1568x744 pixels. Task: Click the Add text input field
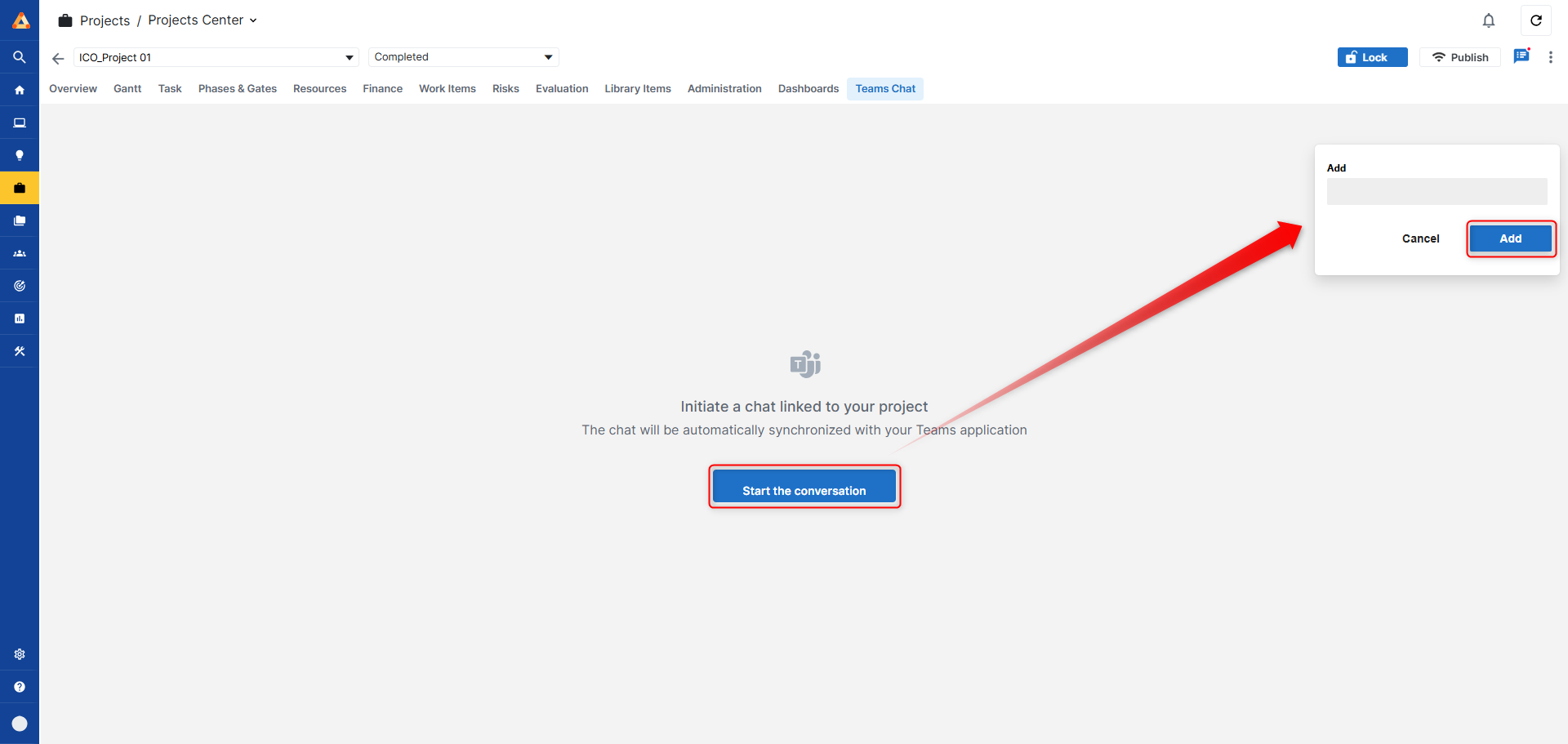1436,192
